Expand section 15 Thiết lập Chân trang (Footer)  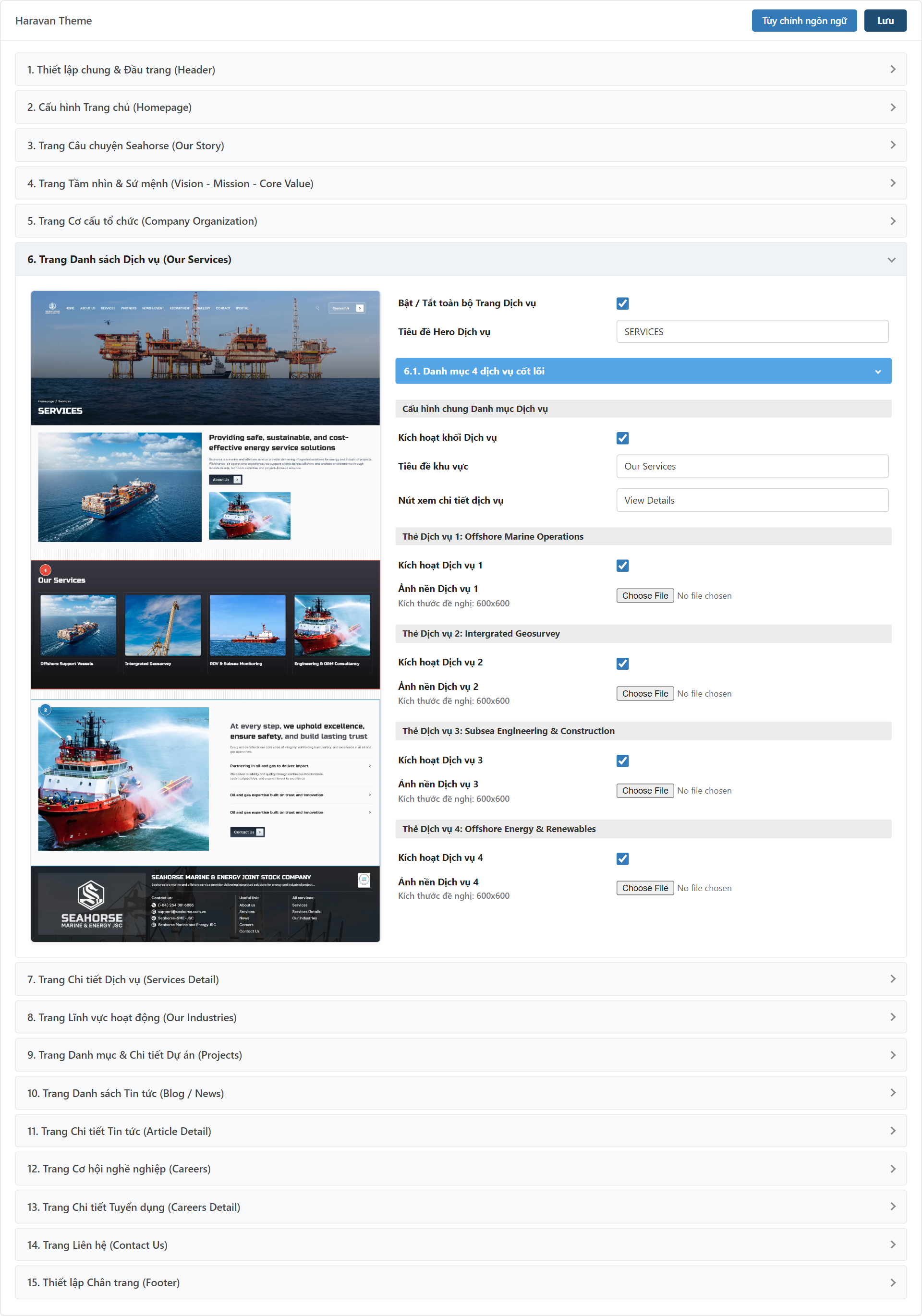[461, 1283]
